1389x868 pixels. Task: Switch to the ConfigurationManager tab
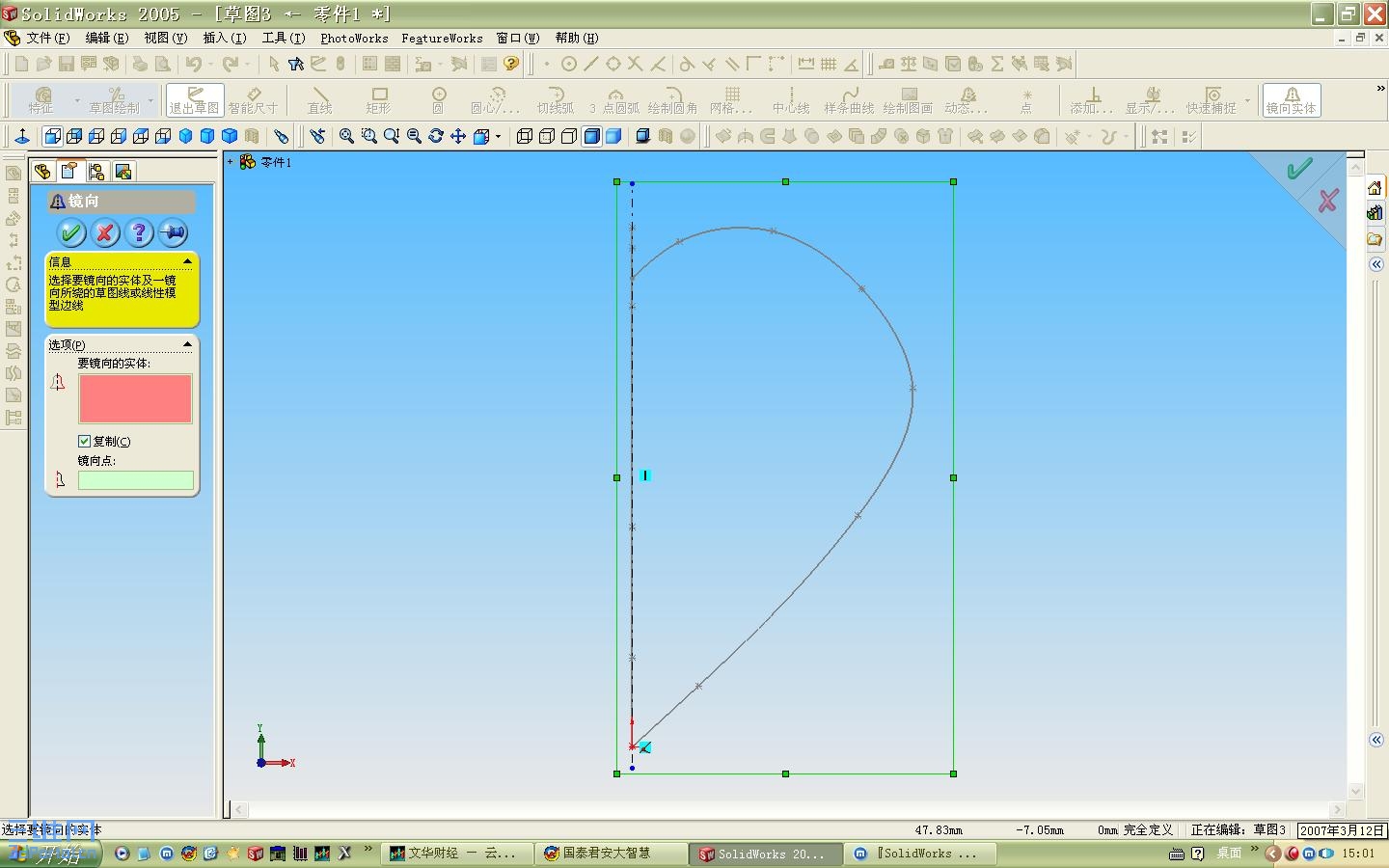(96, 172)
